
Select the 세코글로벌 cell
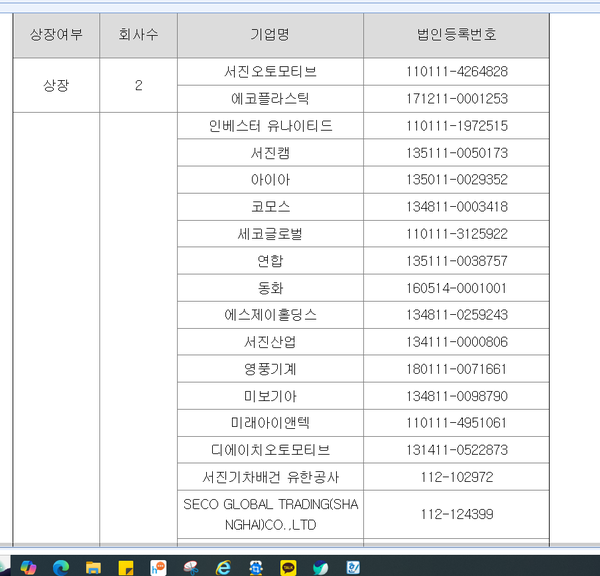[x=270, y=234]
